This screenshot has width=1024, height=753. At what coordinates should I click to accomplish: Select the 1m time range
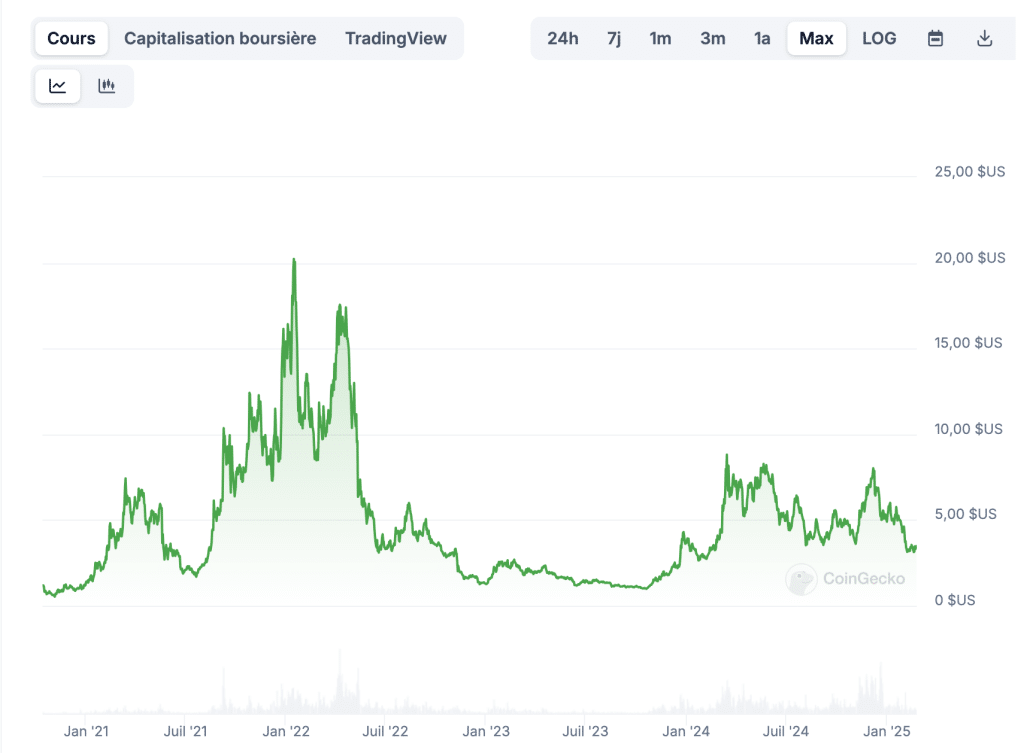(660, 39)
